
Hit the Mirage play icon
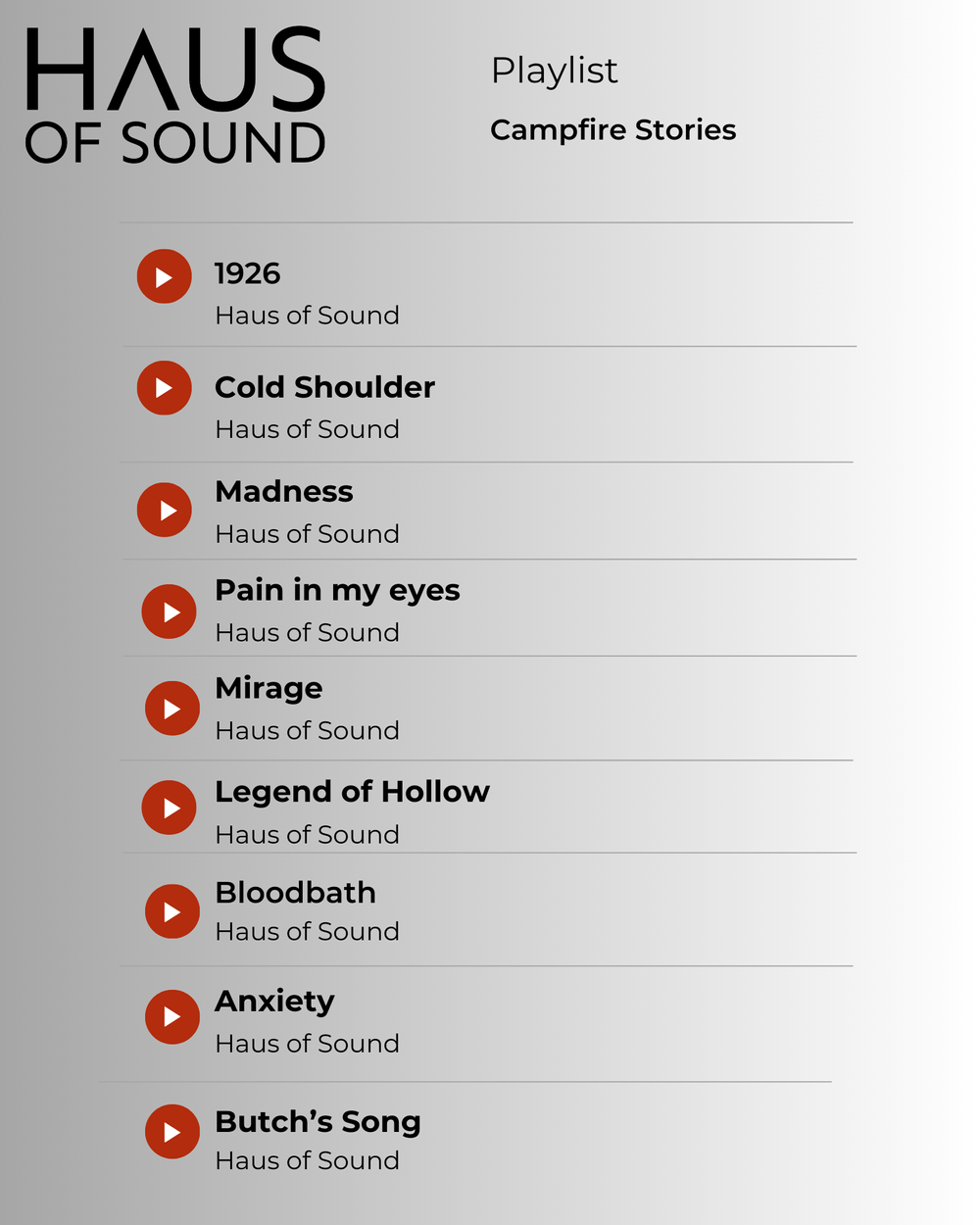pos(171,709)
